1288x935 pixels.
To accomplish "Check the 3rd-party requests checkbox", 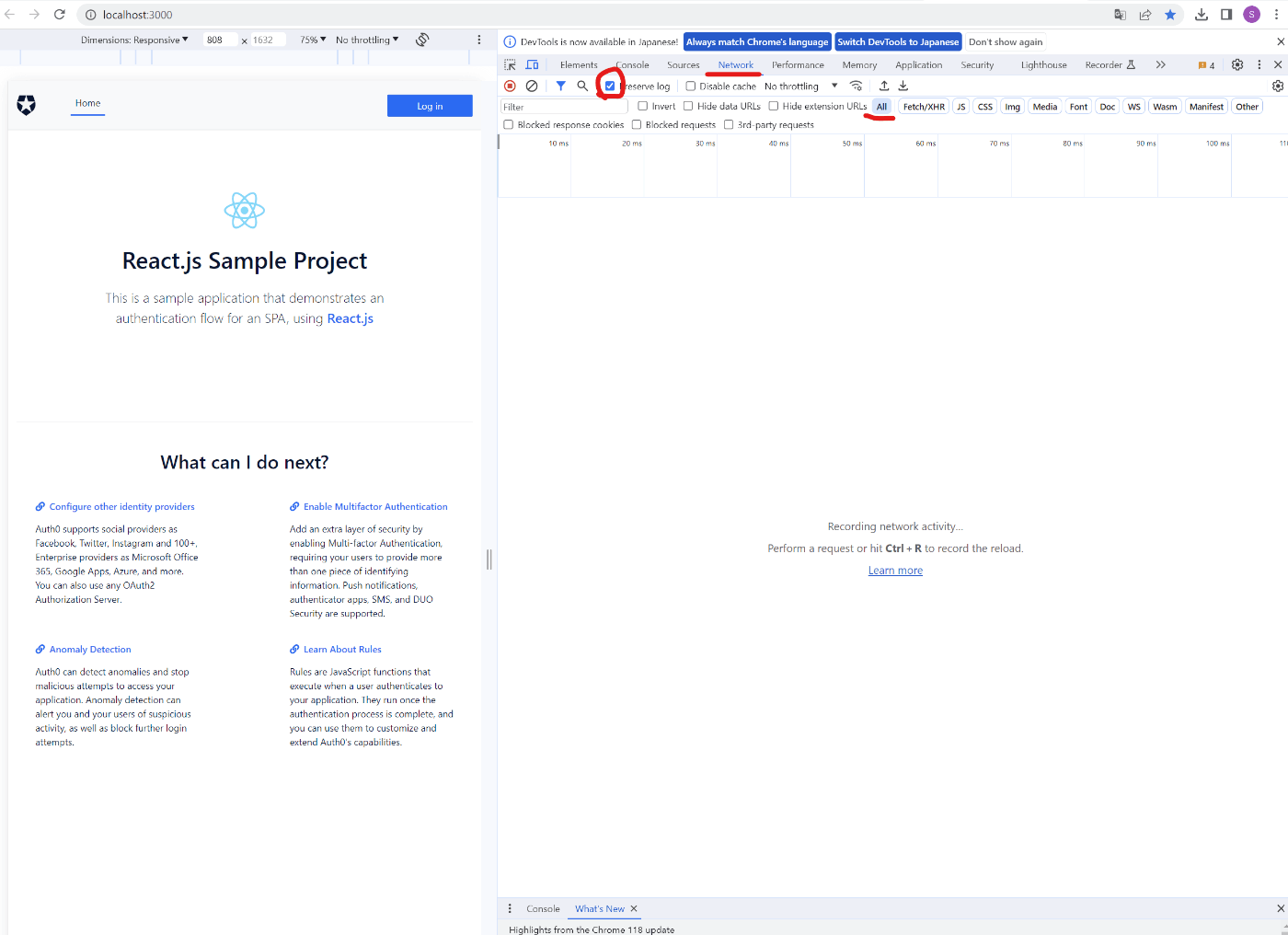I will (x=729, y=124).
